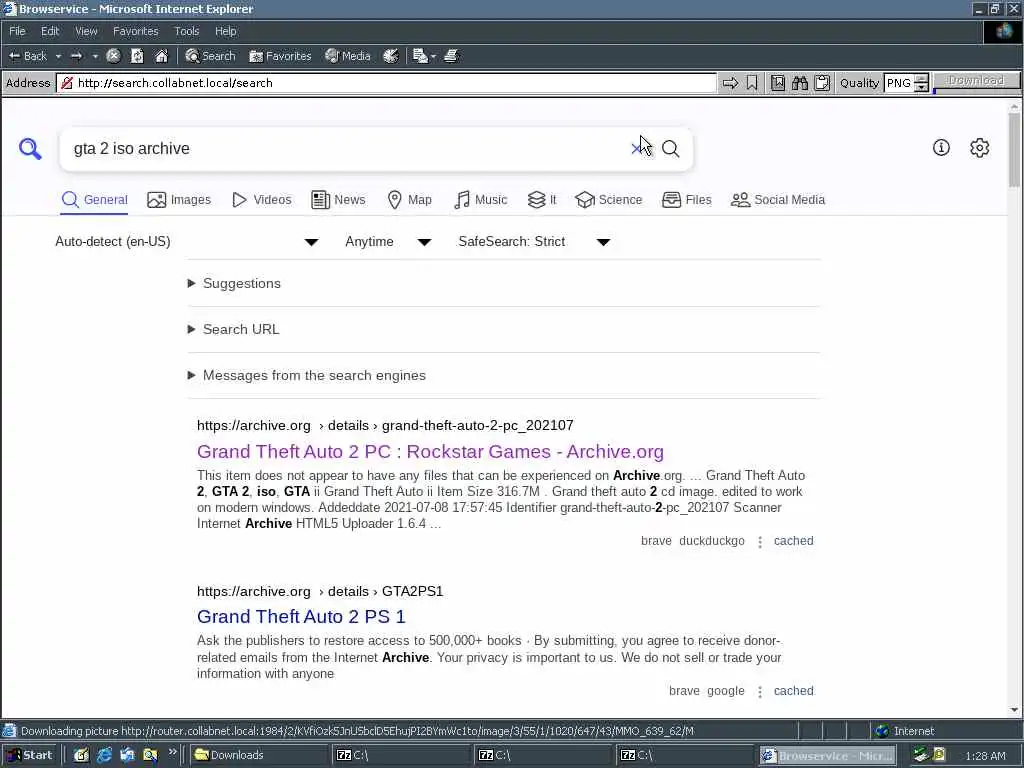
Task: Open Forward button history dropdown arrow
Action: tap(95, 56)
